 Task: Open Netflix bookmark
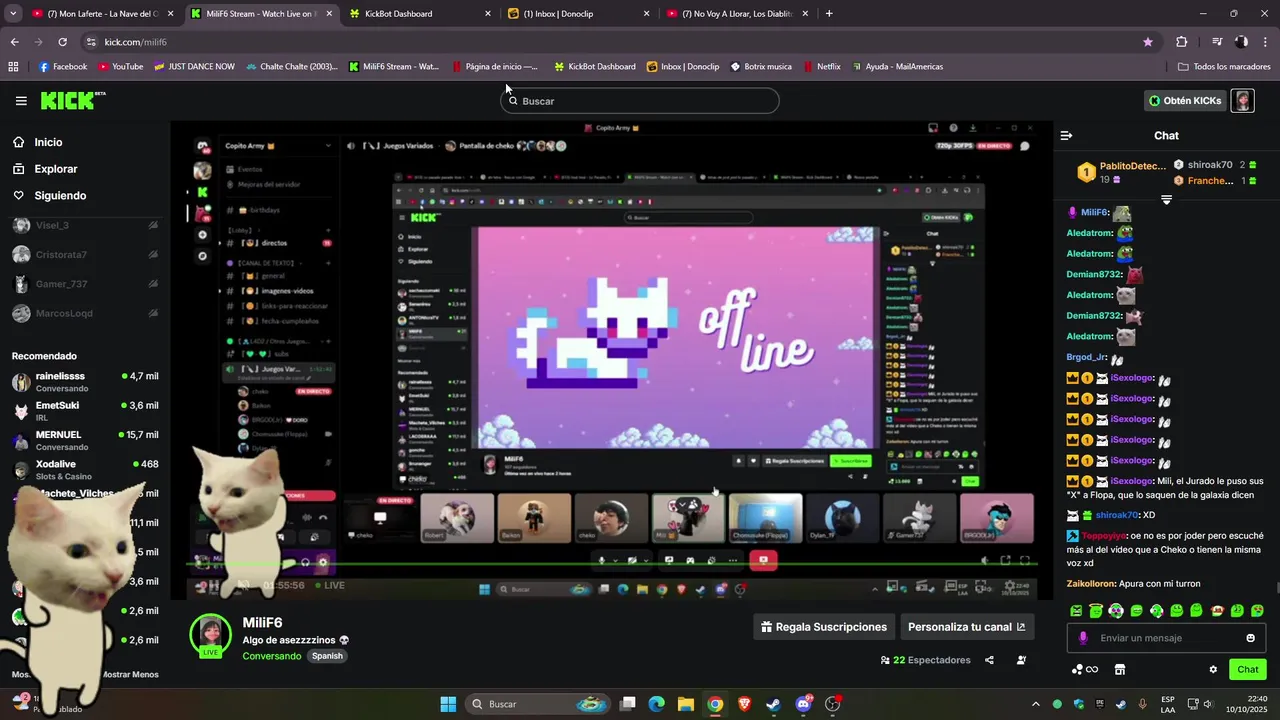point(822,67)
